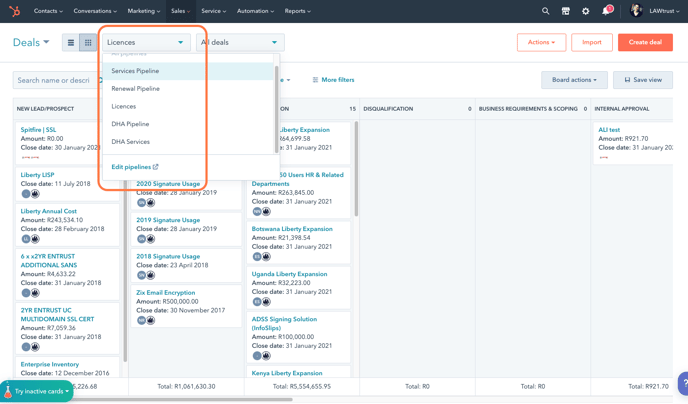Open the Zix Email Encryption deal
This screenshot has width=688, height=404.
click(165, 293)
